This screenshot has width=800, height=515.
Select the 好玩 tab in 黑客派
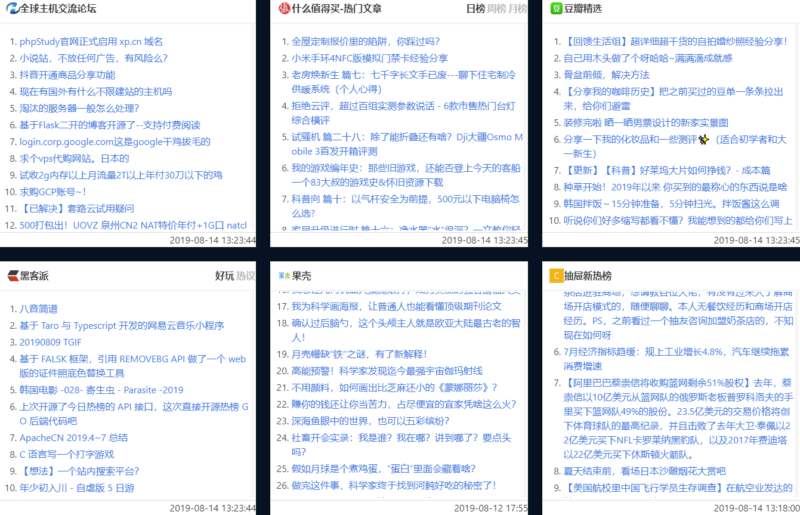(x=224, y=274)
